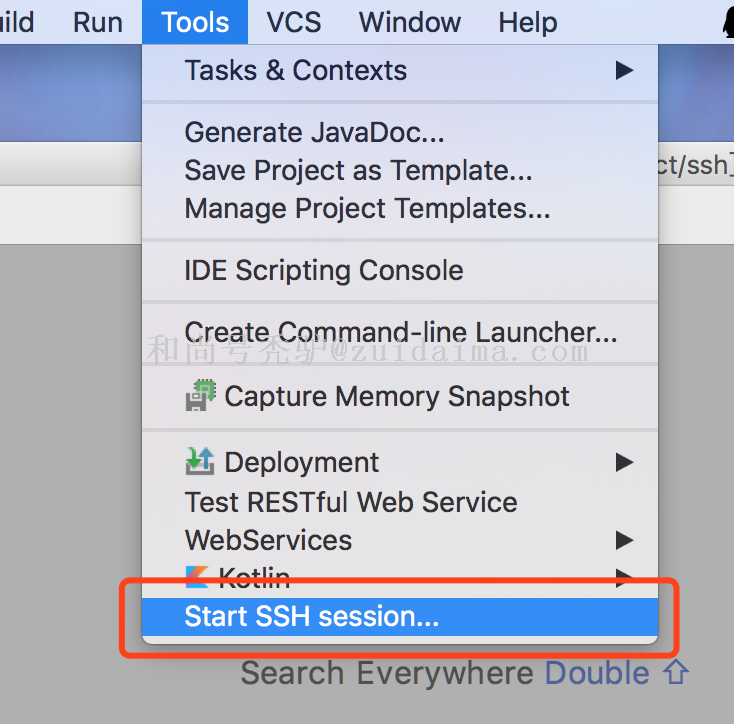The height and width of the screenshot is (724, 734).
Task: Select Create Command-line Launcher...
Action: tap(400, 332)
